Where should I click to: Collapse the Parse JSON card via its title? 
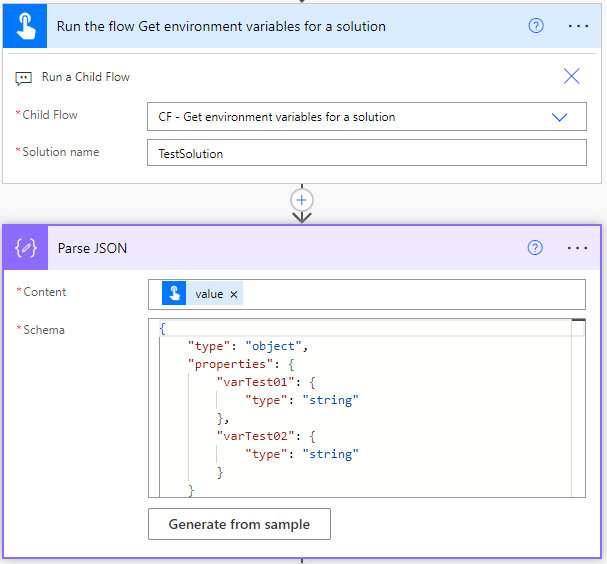point(93,248)
